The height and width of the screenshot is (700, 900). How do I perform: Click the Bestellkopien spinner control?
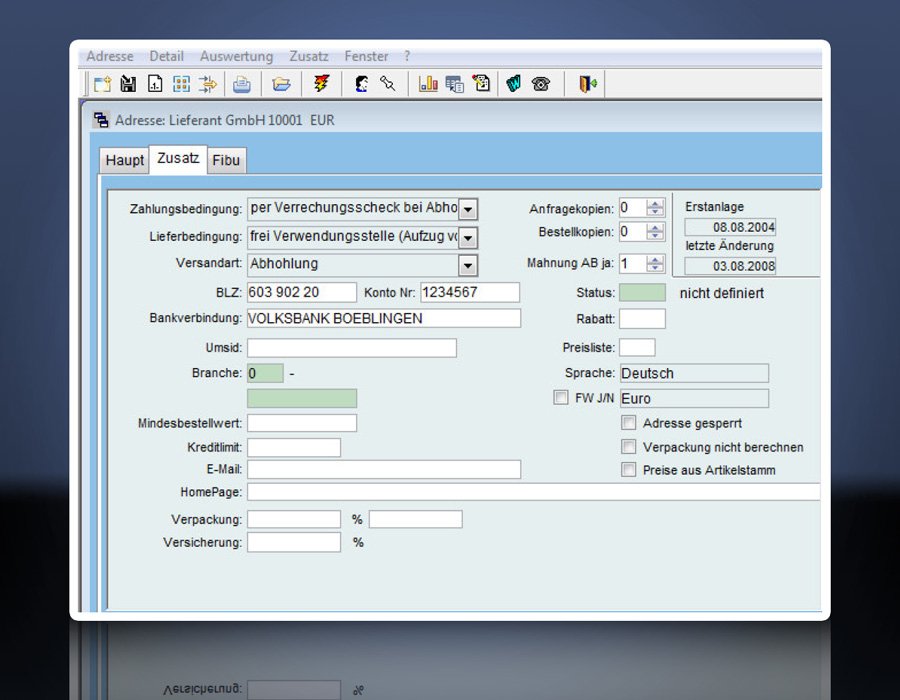pyautogui.click(x=655, y=232)
